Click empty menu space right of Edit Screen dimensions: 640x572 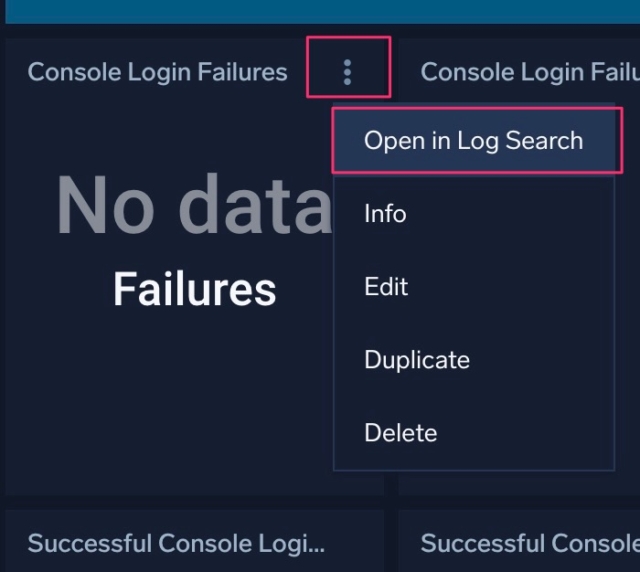click(x=510, y=287)
